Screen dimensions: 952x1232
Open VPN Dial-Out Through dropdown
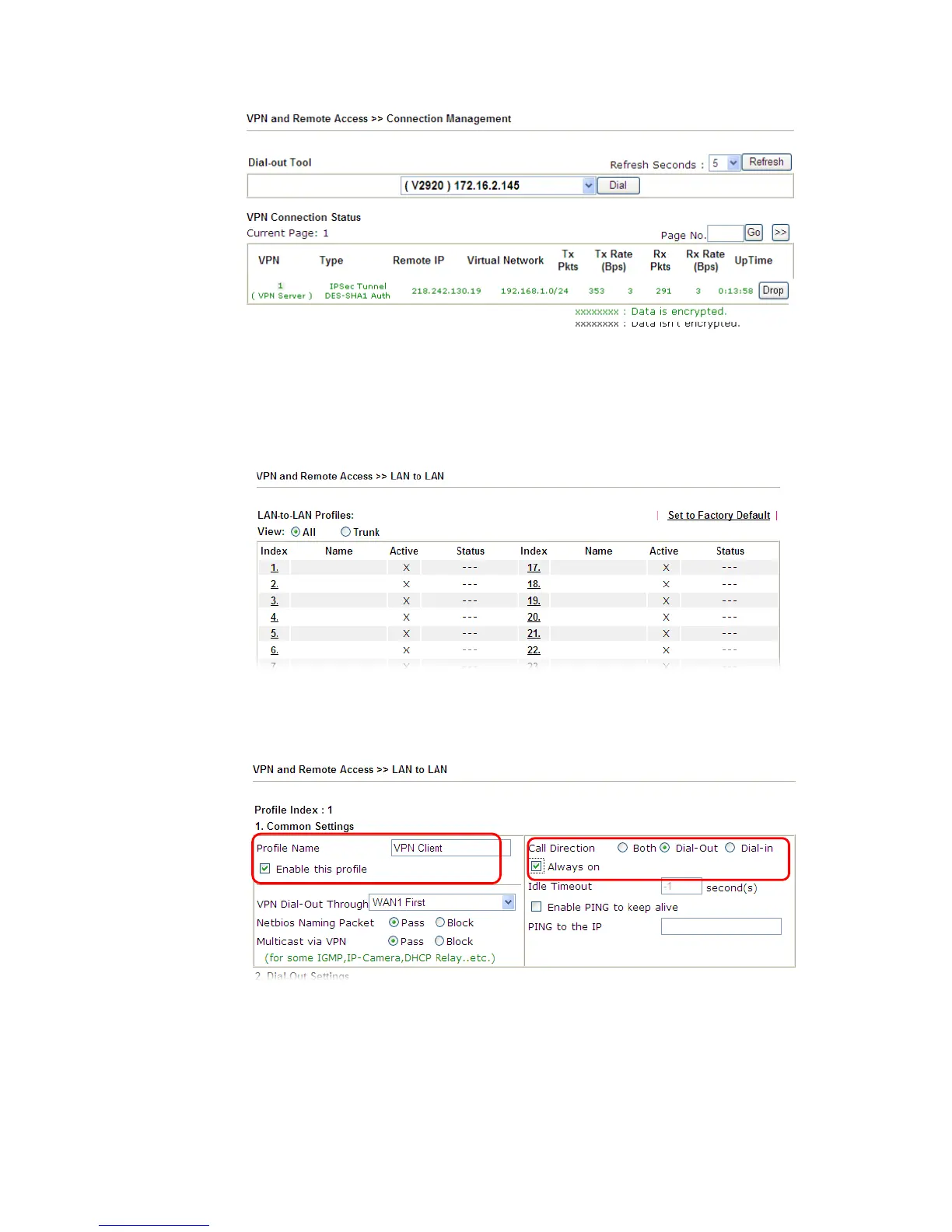click(442, 902)
